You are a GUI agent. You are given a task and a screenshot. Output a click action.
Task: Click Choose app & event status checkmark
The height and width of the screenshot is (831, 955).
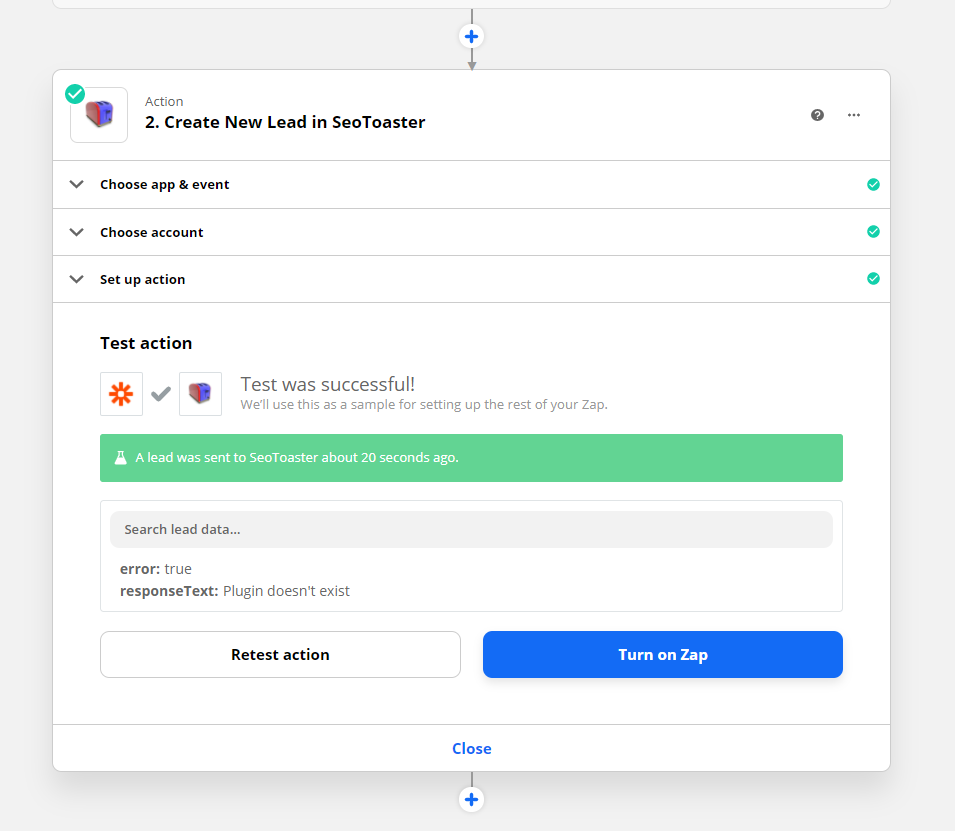pos(873,185)
